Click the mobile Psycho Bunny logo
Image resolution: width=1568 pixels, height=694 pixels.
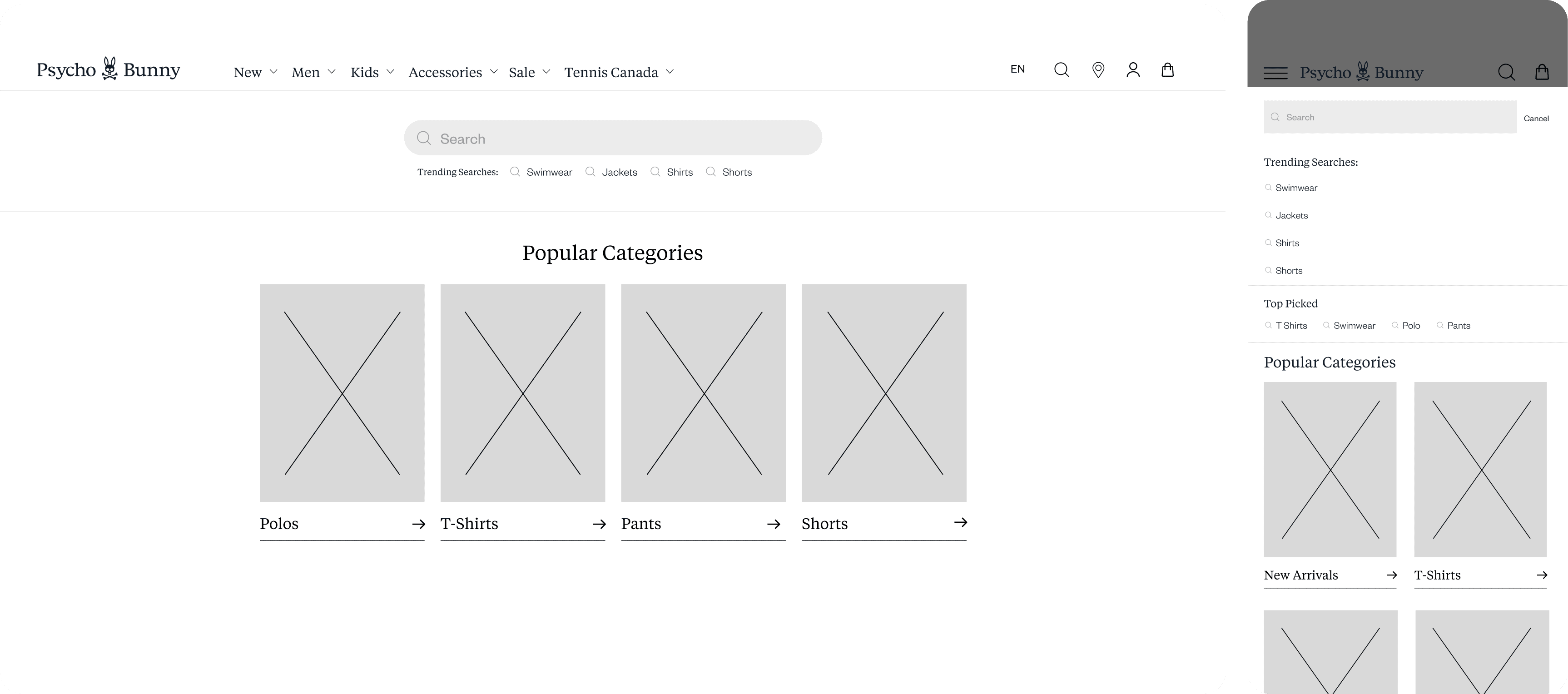1362,73
